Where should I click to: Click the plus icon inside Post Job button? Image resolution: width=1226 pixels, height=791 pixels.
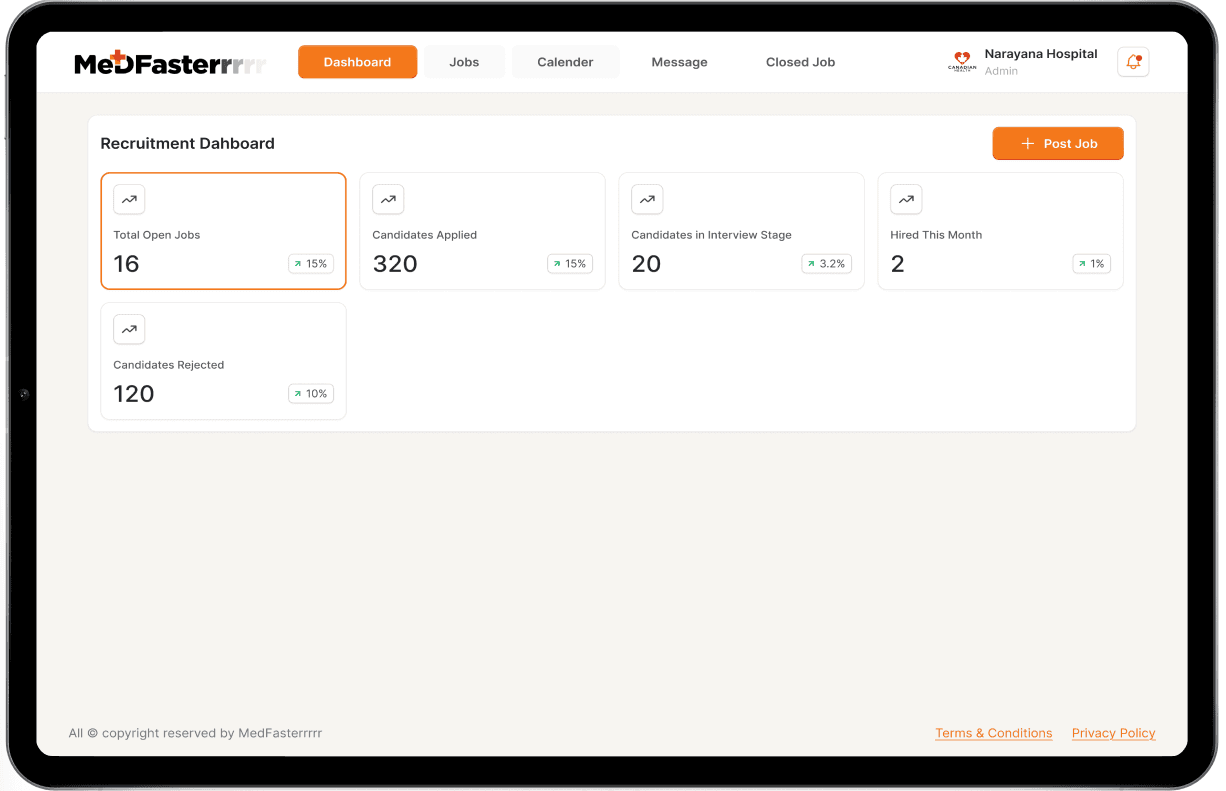tap(1027, 143)
